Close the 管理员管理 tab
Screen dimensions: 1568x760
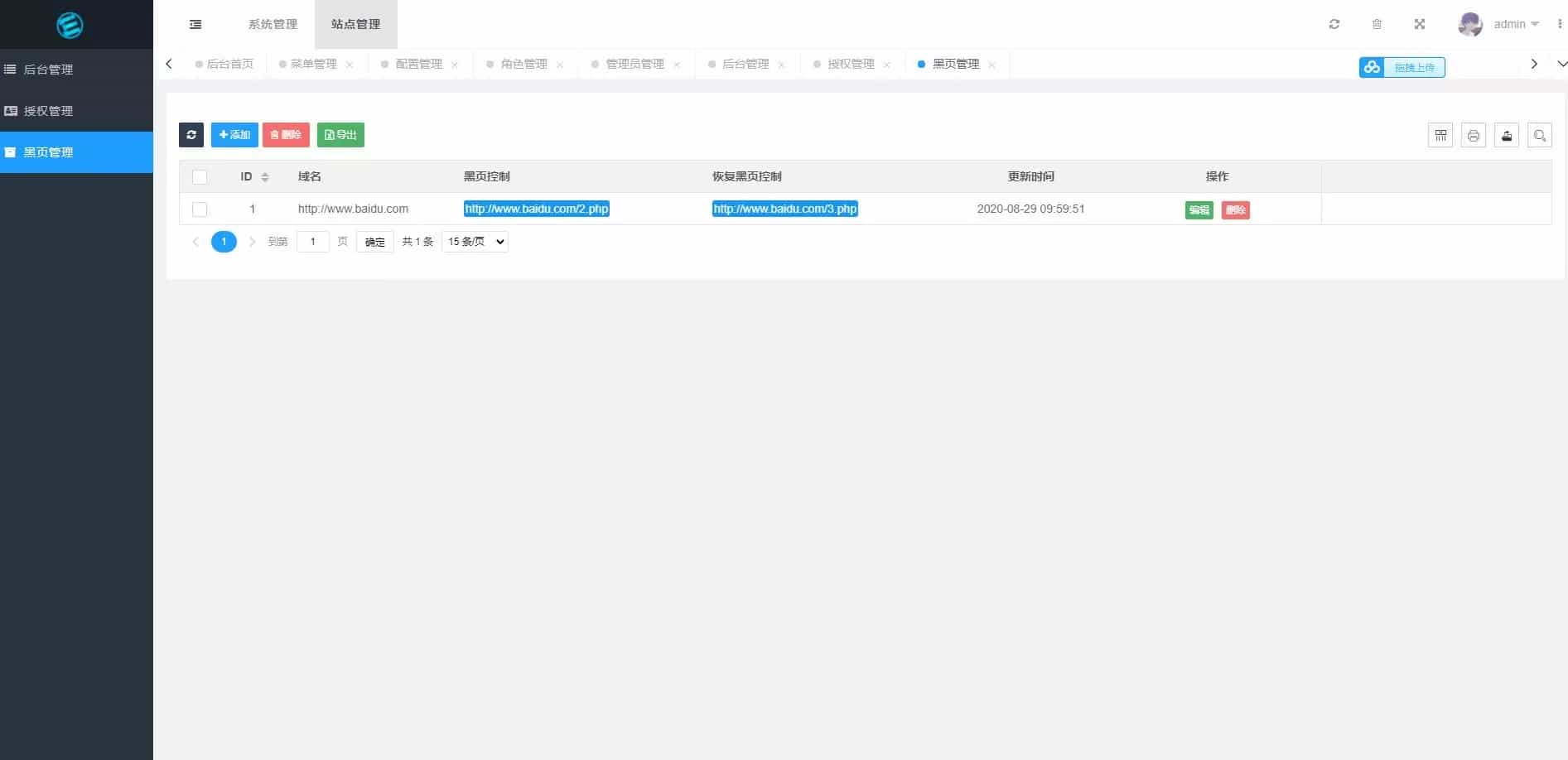677,65
